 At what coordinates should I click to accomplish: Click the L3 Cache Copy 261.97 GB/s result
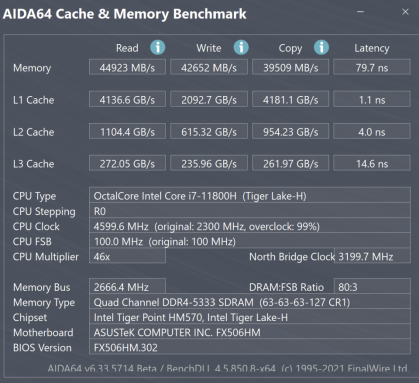click(x=291, y=163)
